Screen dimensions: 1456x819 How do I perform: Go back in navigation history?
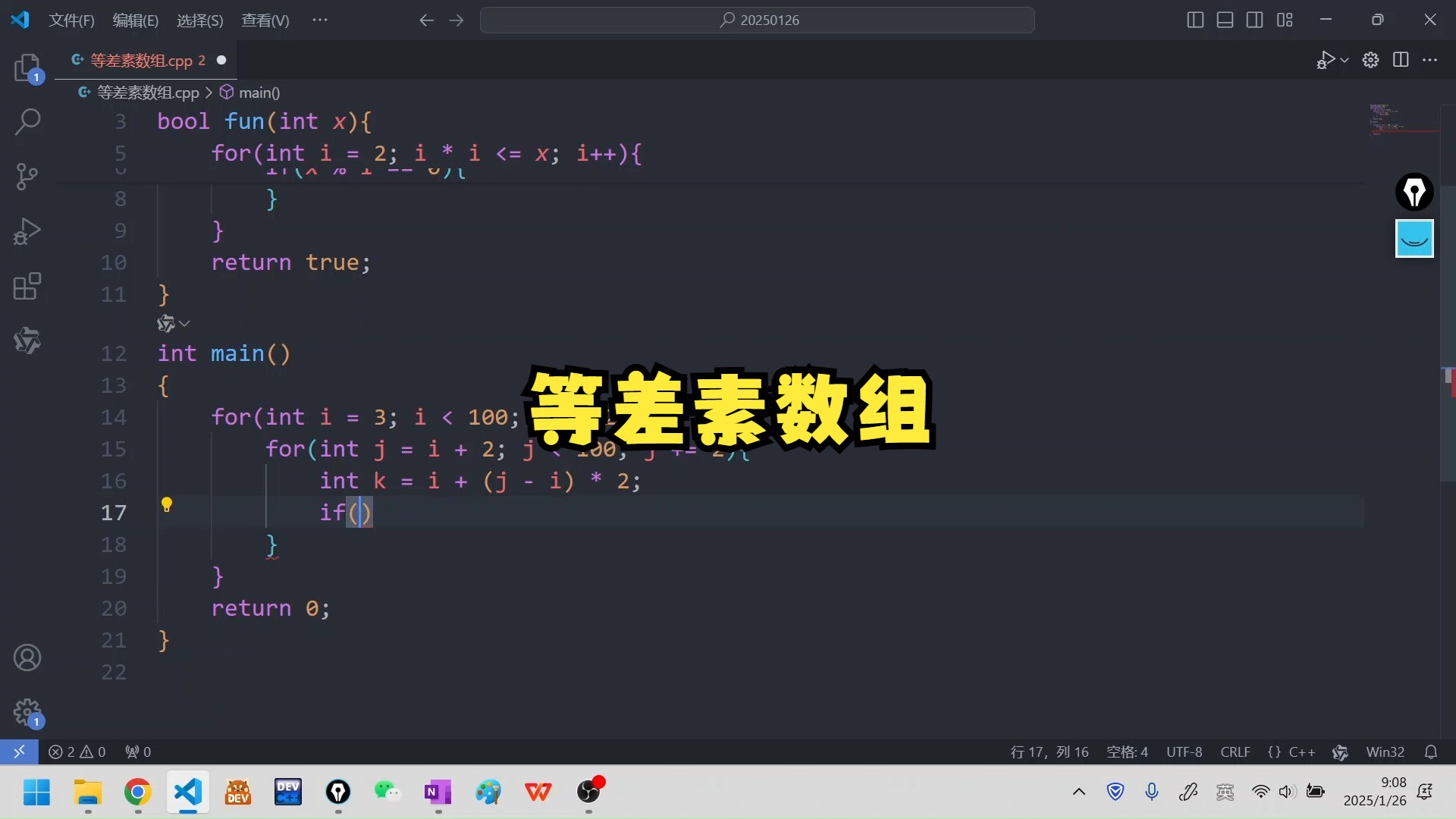click(x=427, y=20)
